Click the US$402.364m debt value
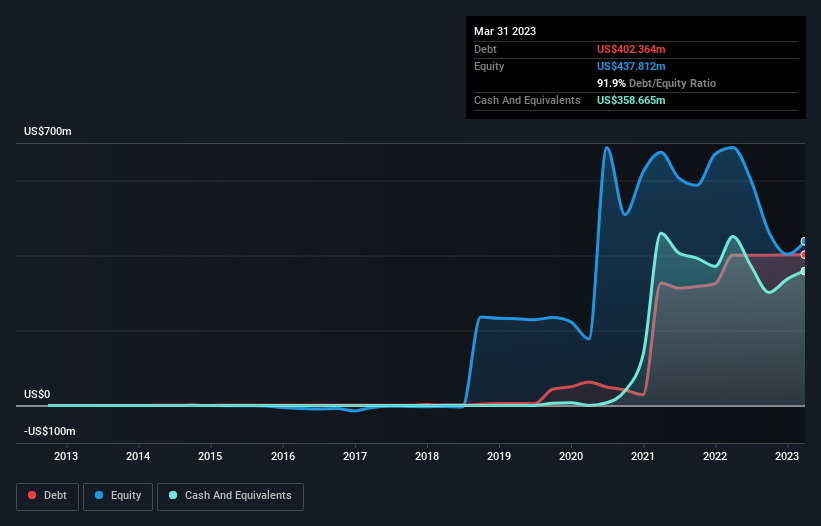The width and height of the screenshot is (821, 526). 631,49
